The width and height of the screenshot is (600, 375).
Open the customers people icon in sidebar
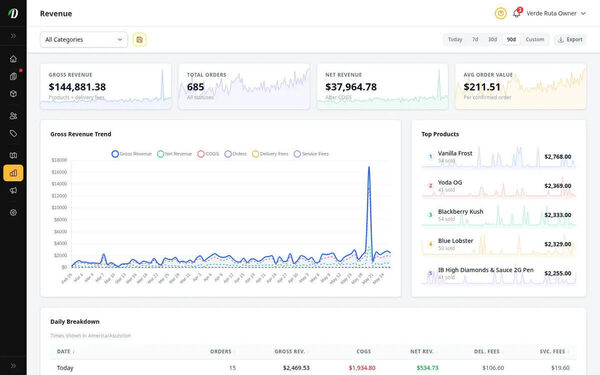[x=13, y=116]
